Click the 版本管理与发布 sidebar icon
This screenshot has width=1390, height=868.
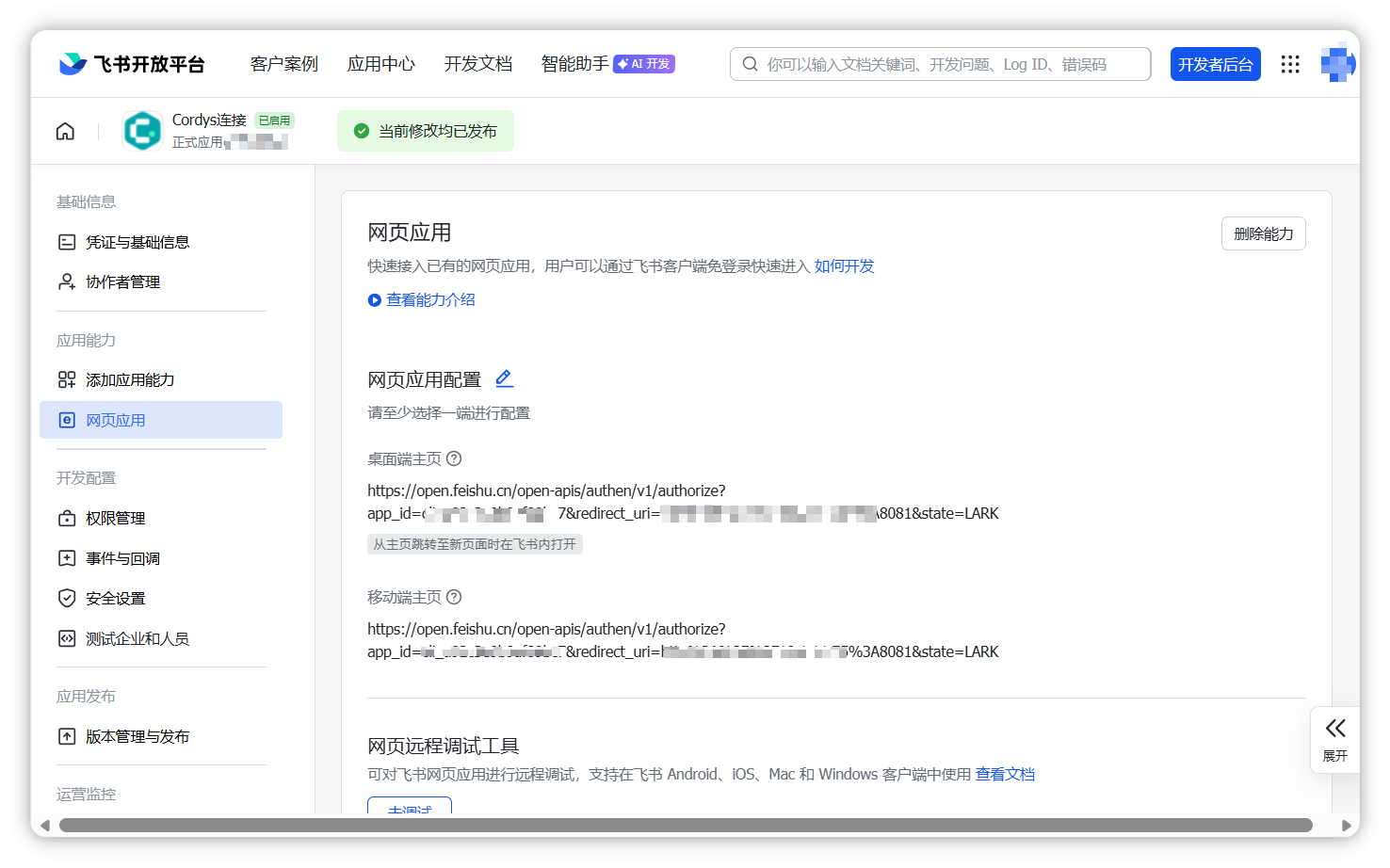pyautogui.click(x=67, y=736)
